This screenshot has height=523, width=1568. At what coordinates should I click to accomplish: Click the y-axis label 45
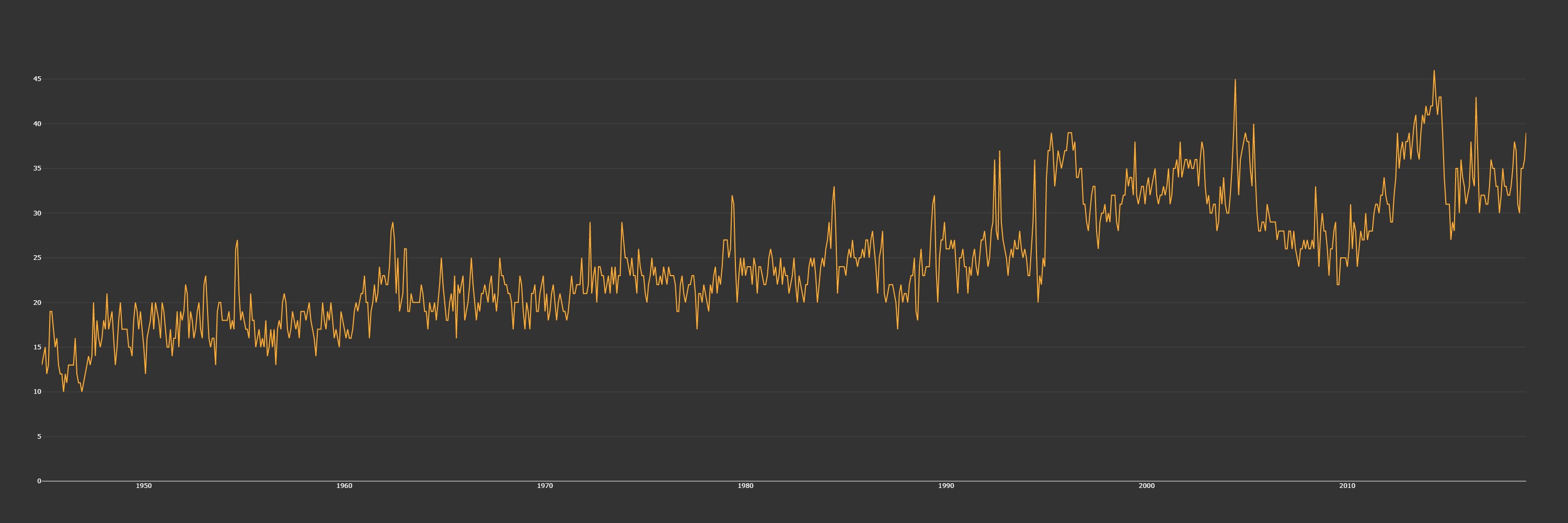37,79
